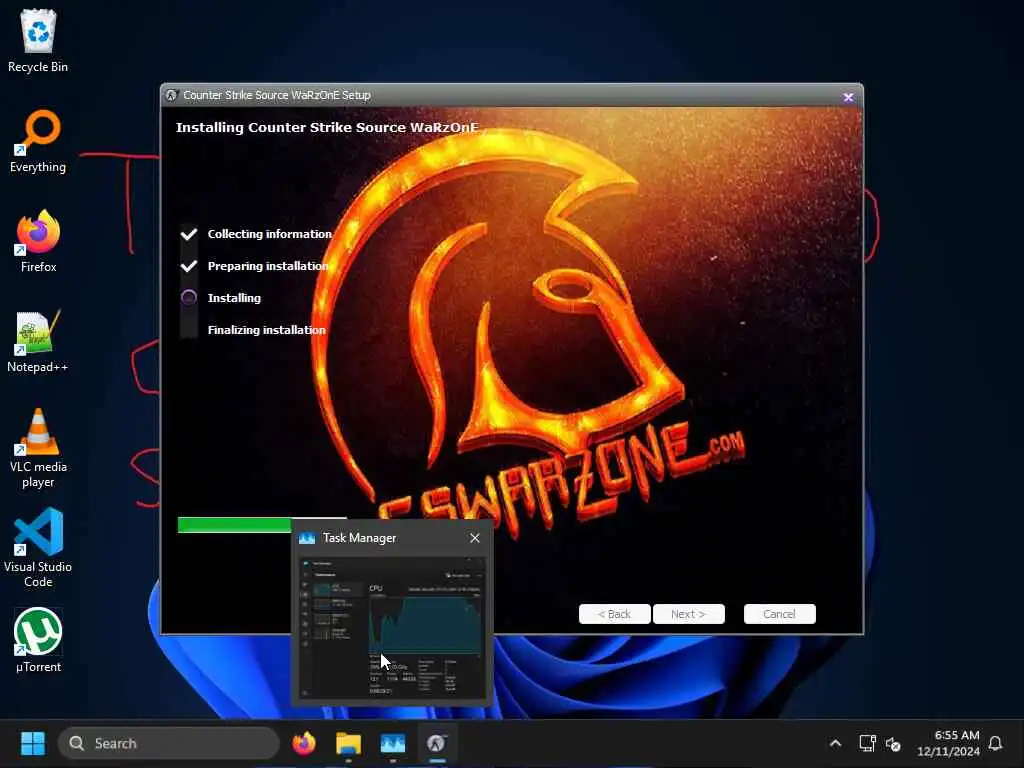
Task: Open the network status tray icon
Action: pyautogui.click(x=867, y=743)
